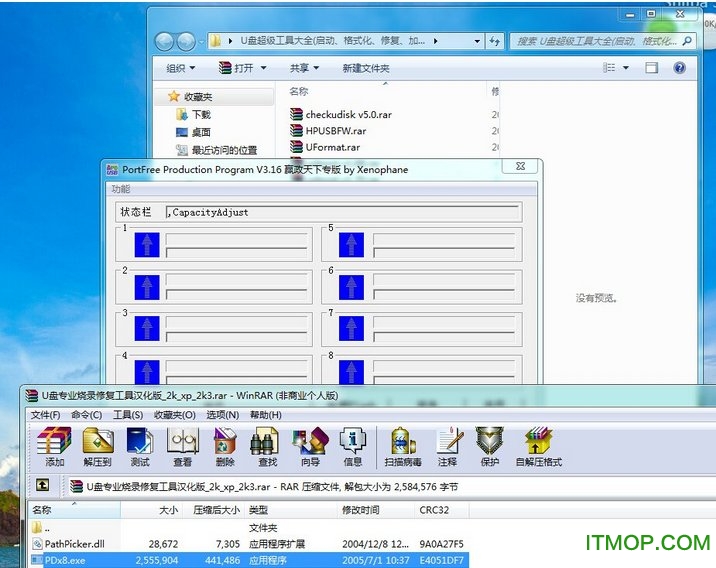Open the WinRAR Favorites (收藏夹) menu

click(x=174, y=415)
